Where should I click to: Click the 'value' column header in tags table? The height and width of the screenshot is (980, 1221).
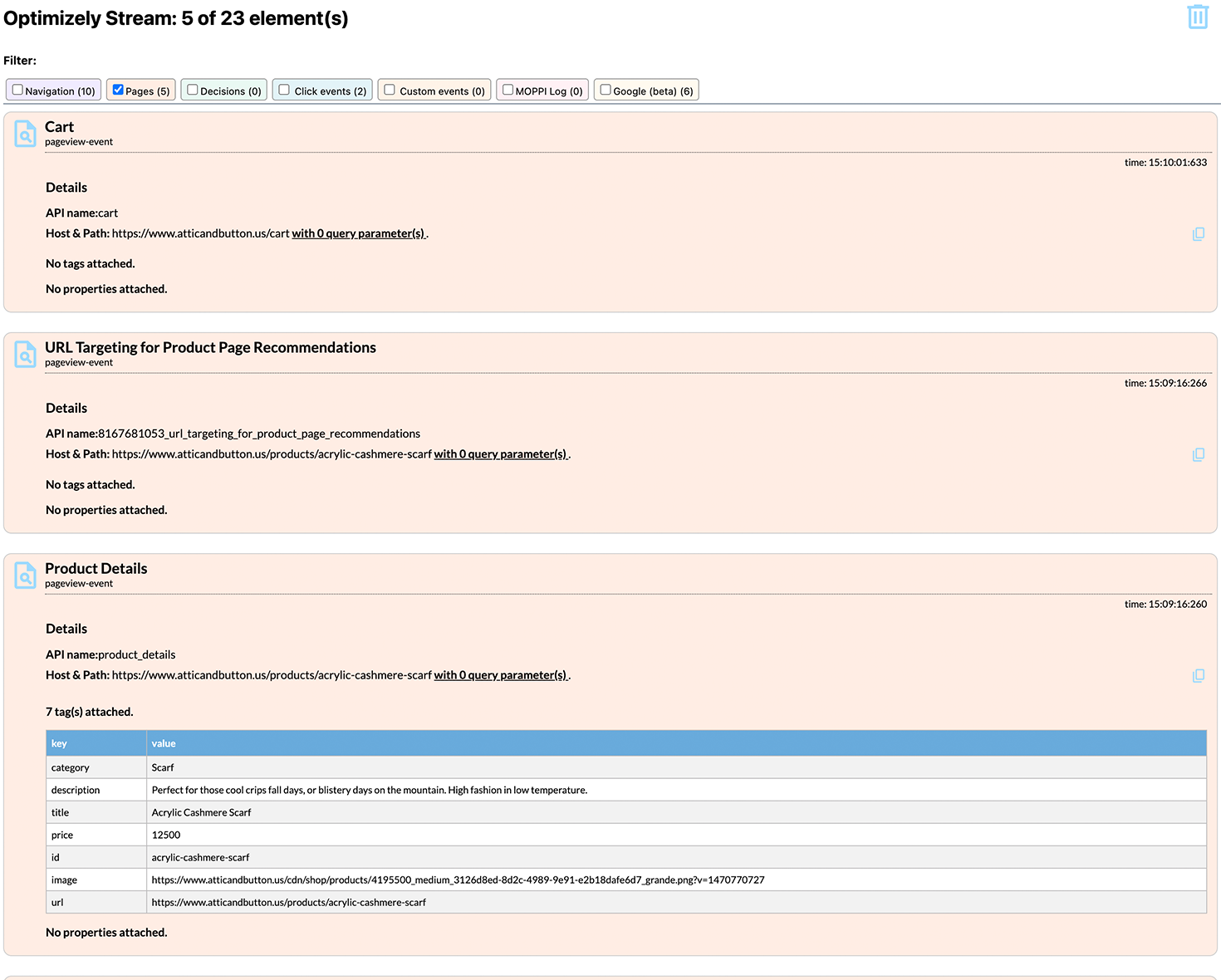pyautogui.click(x=164, y=743)
